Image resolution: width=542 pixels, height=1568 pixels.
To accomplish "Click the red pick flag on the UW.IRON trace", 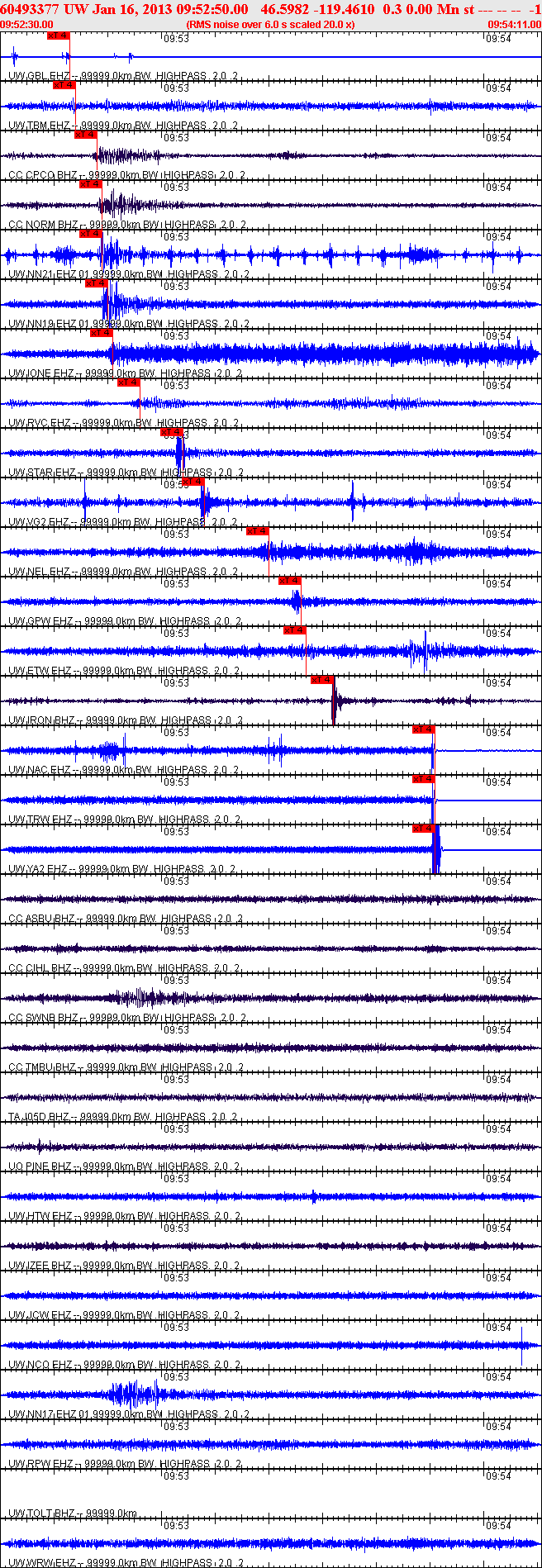I will click(x=322, y=680).
